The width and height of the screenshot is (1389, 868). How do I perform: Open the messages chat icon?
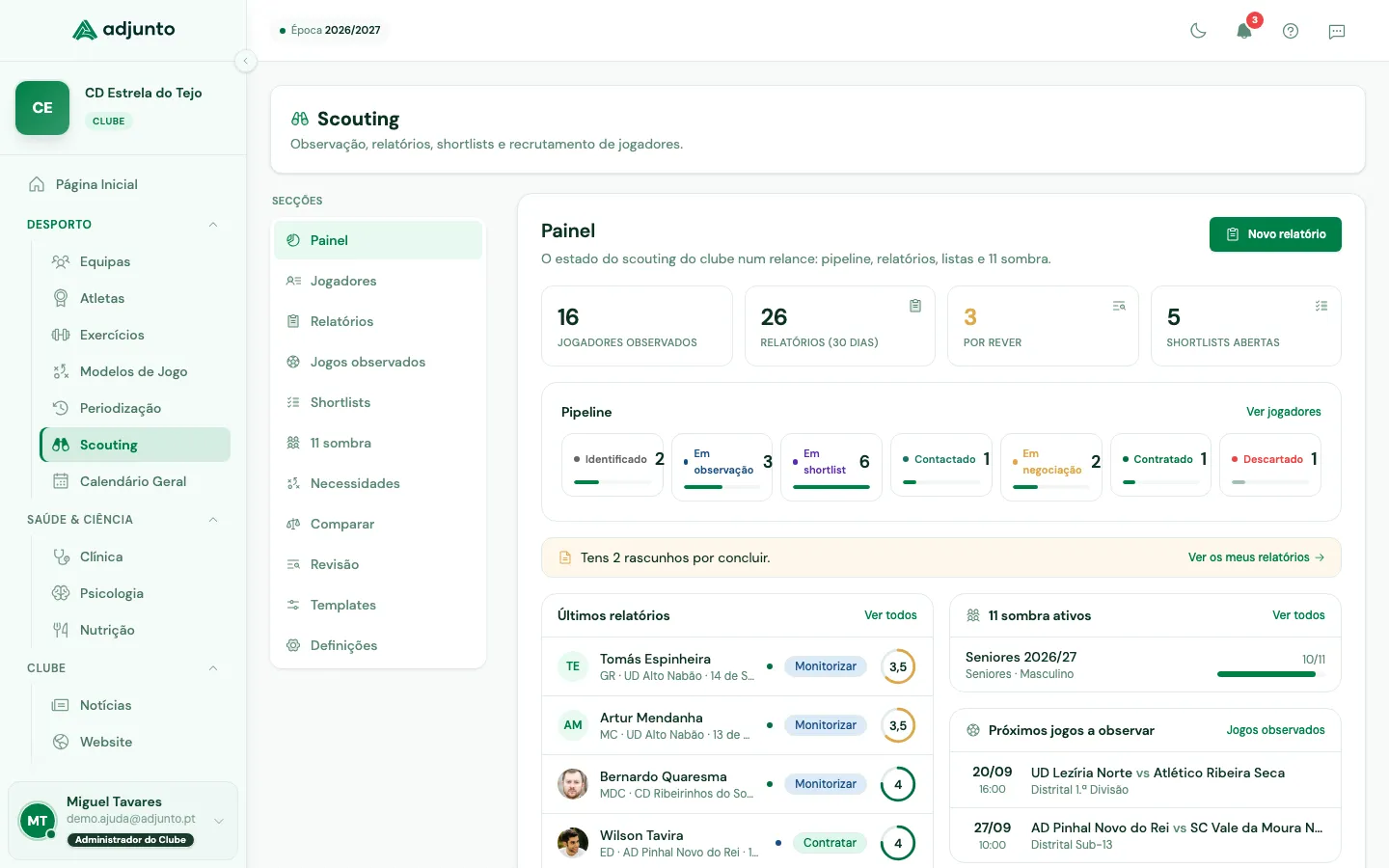1337,31
